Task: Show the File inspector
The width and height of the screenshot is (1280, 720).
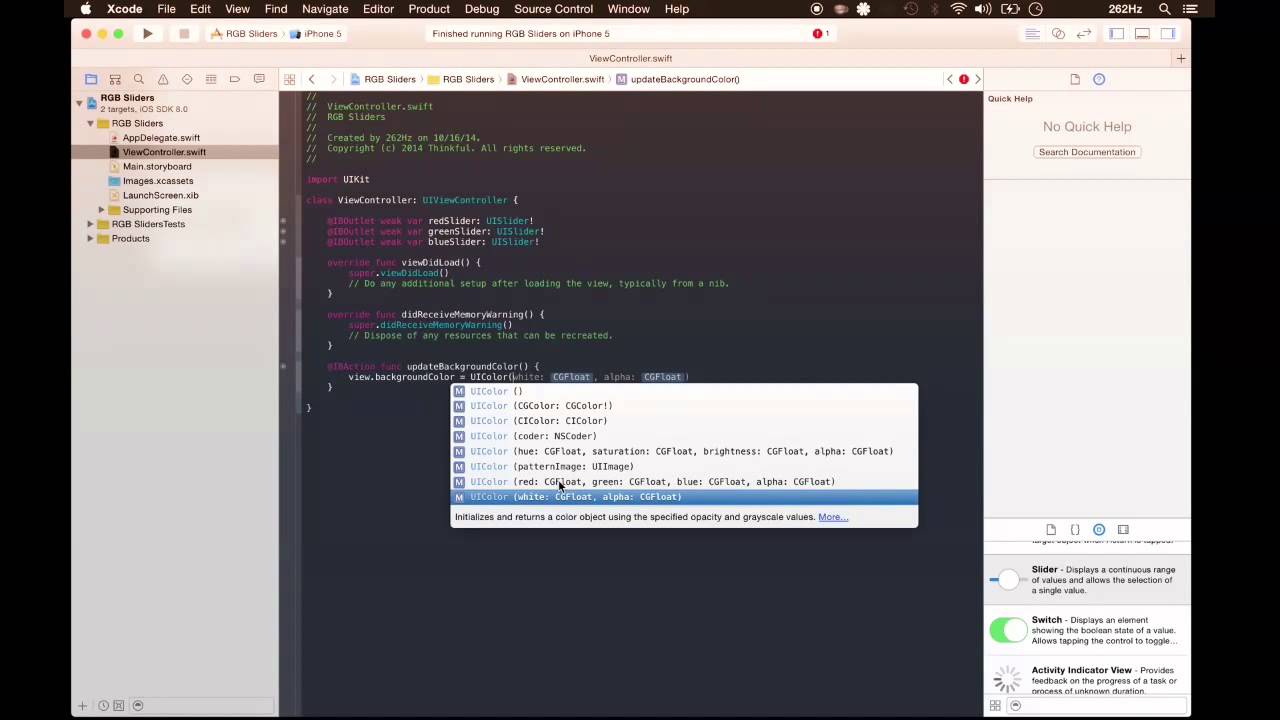Action: [x=1075, y=79]
